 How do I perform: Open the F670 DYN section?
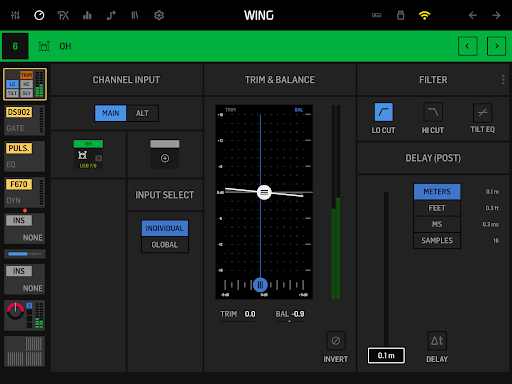[25, 192]
